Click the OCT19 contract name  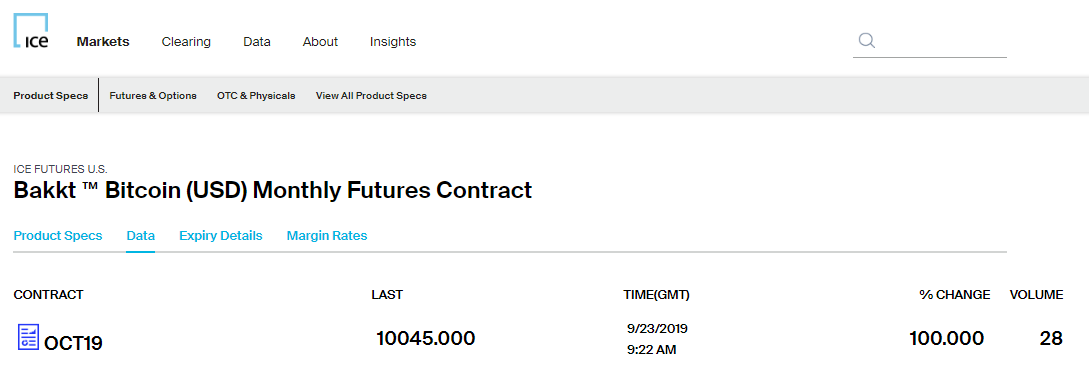coord(74,343)
